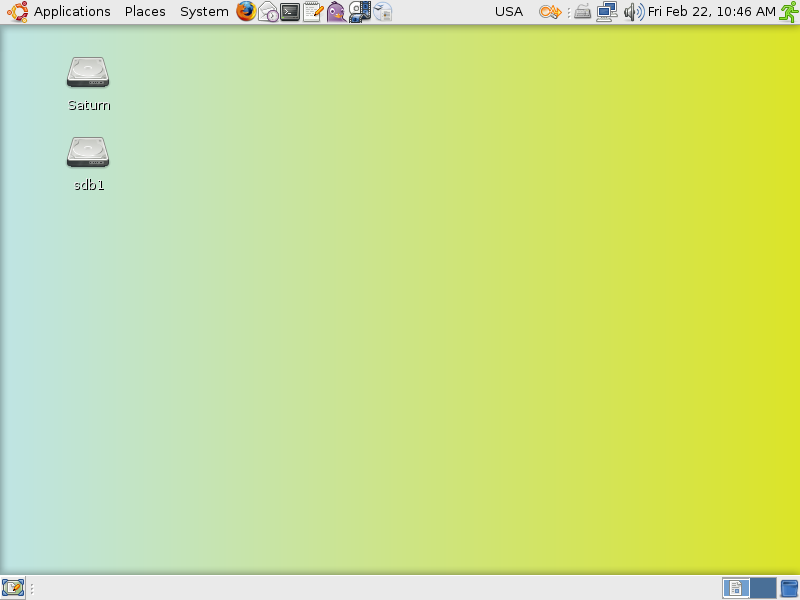The height and width of the screenshot is (600, 800).
Task: Launch Evolution mail client icon
Action: (268, 11)
